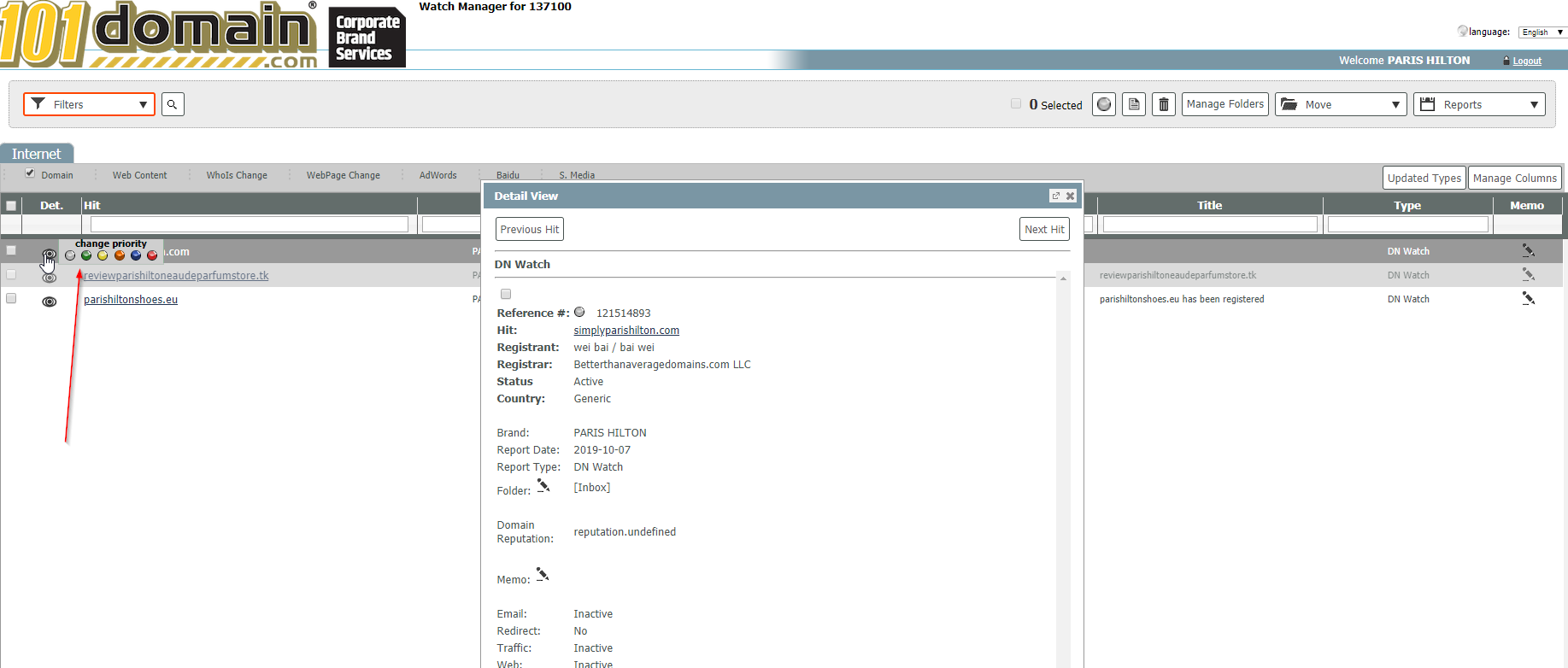The width and height of the screenshot is (1568, 668).
Task: Uncheck the Domain checkbox
Action: pos(31,173)
